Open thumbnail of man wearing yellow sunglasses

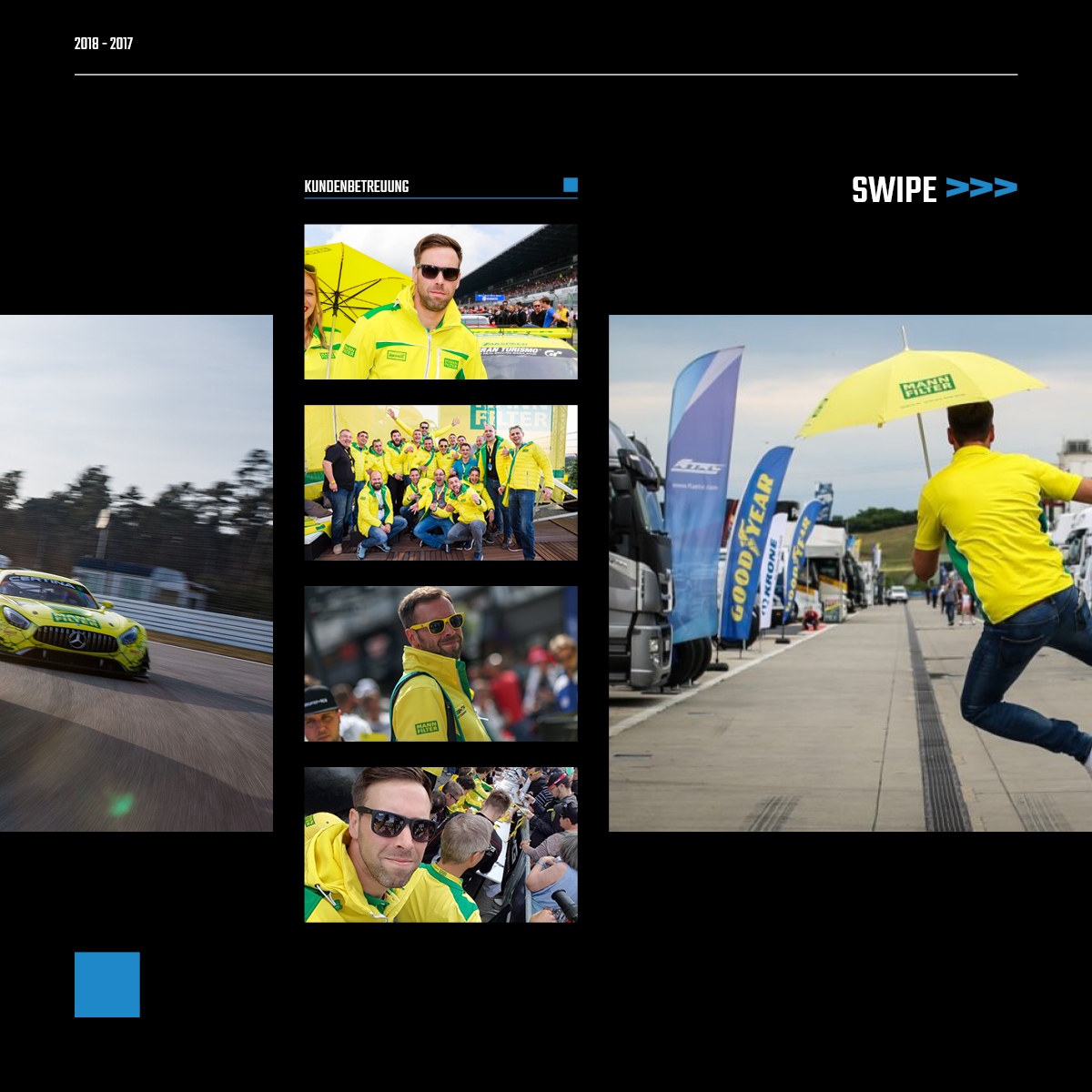click(440, 663)
